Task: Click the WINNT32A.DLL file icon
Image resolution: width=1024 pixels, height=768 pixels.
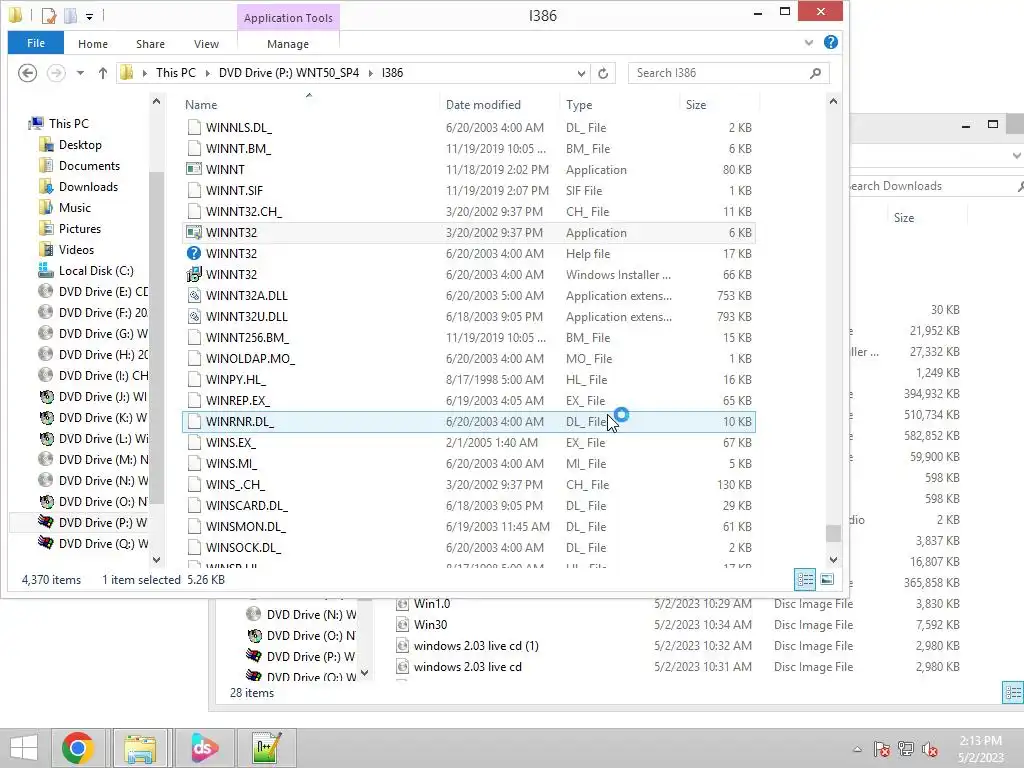Action: coord(194,295)
